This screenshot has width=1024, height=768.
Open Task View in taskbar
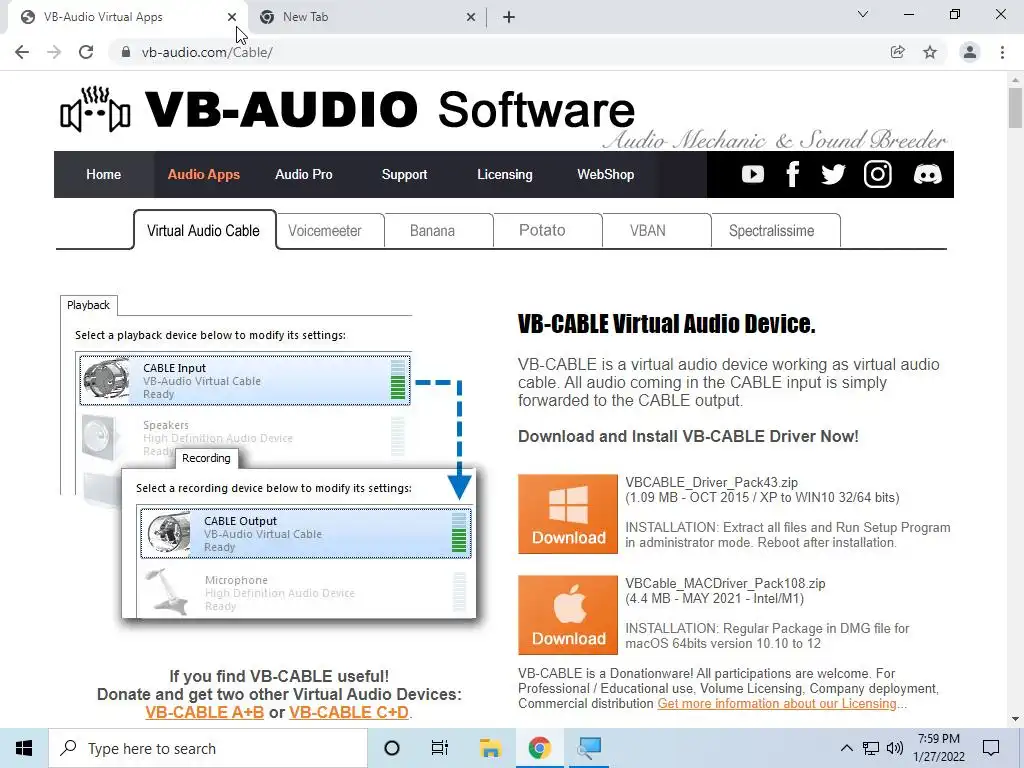point(440,748)
